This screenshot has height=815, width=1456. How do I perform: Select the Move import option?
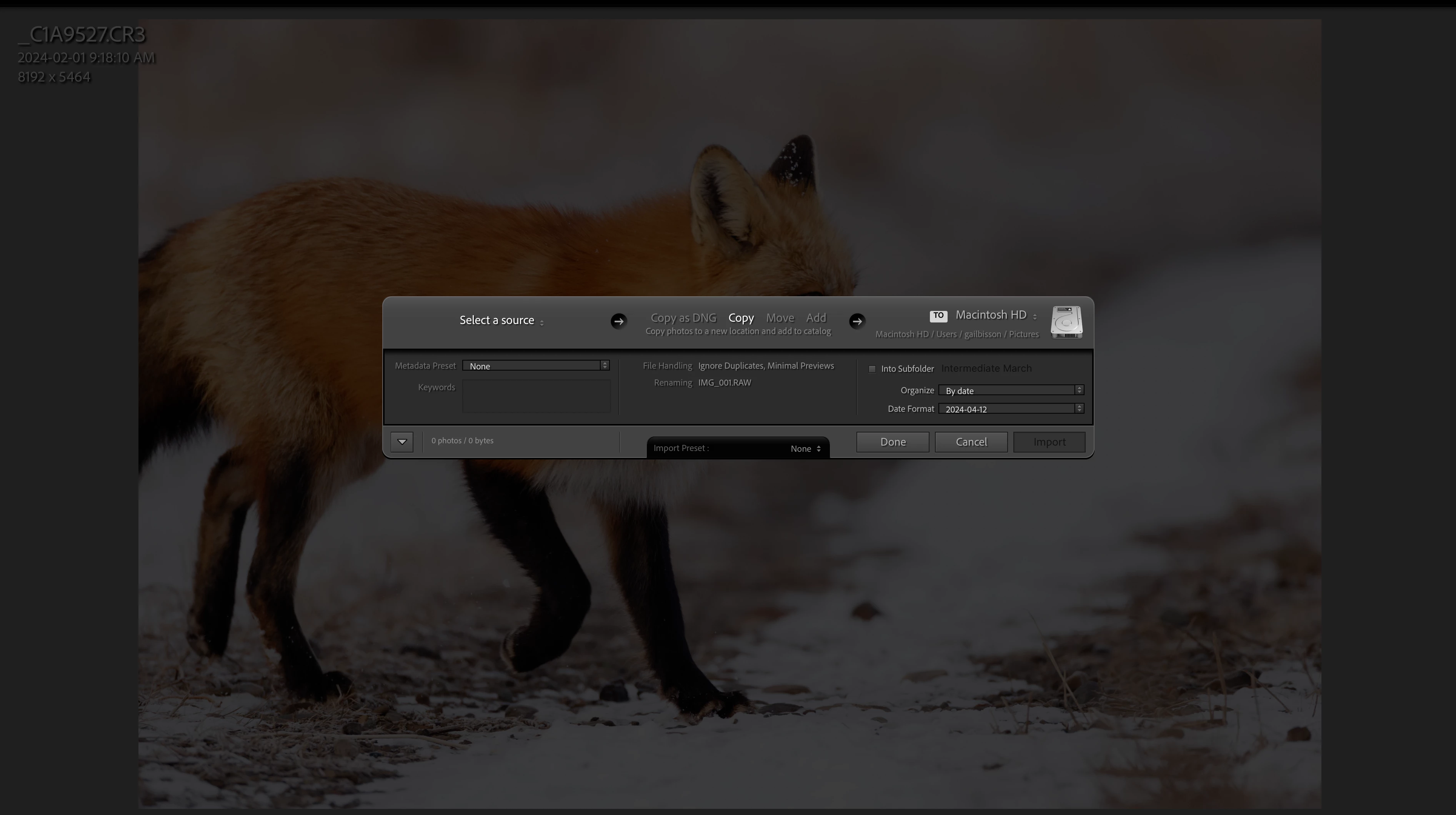click(780, 318)
